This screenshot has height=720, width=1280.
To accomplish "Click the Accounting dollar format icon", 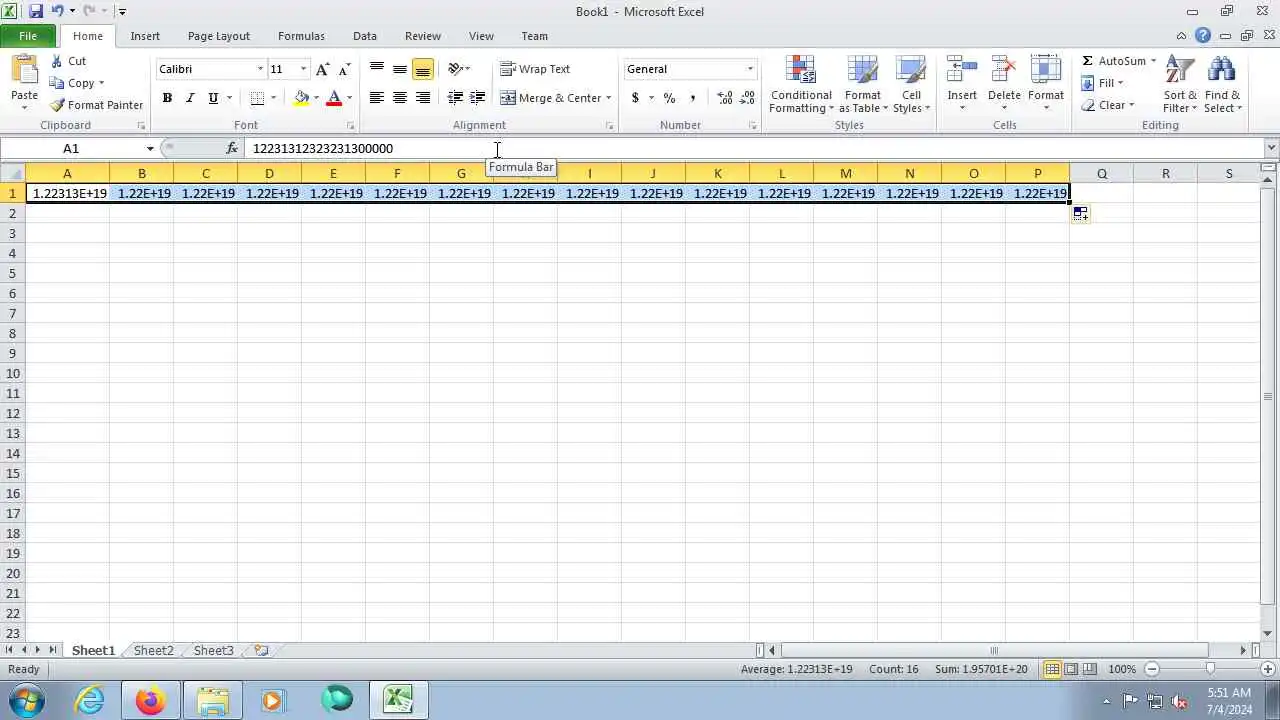I will (635, 98).
